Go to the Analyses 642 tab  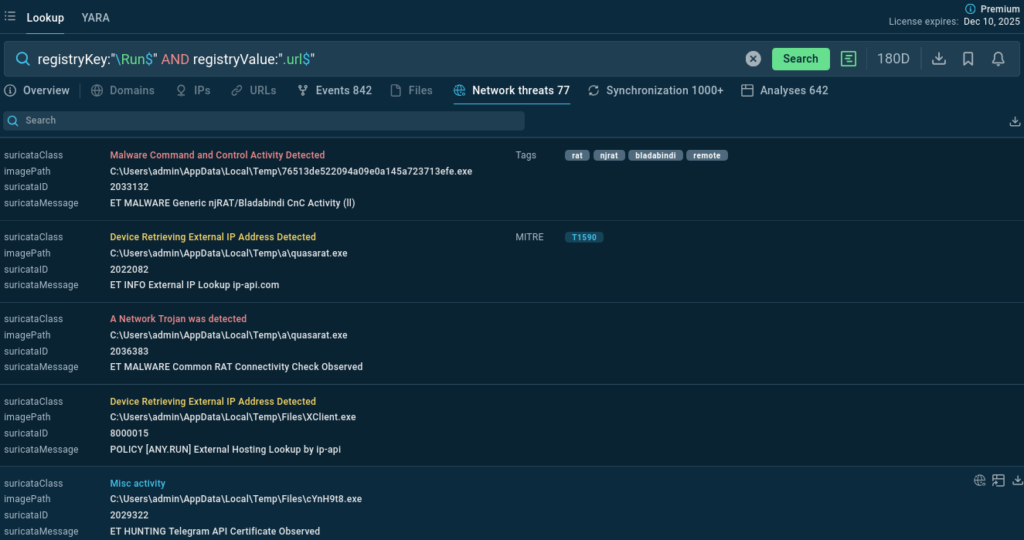click(x=784, y=90)
